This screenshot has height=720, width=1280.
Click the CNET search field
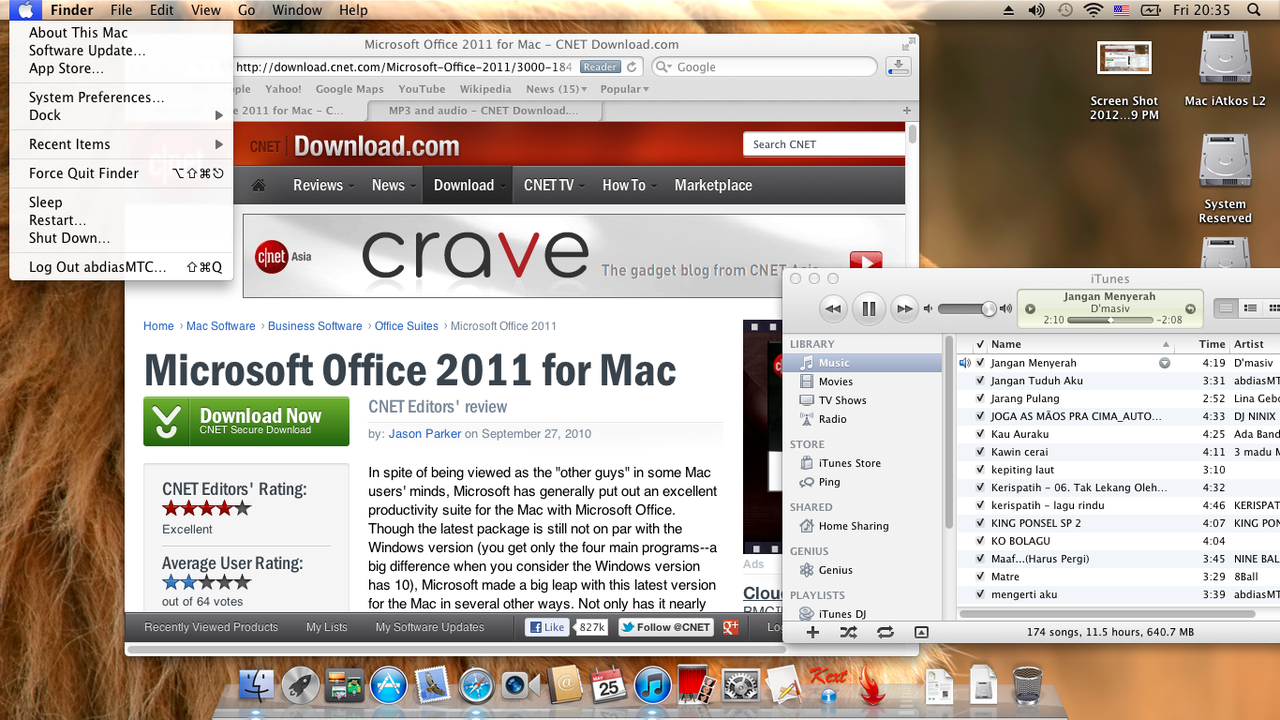click(824, 145)
